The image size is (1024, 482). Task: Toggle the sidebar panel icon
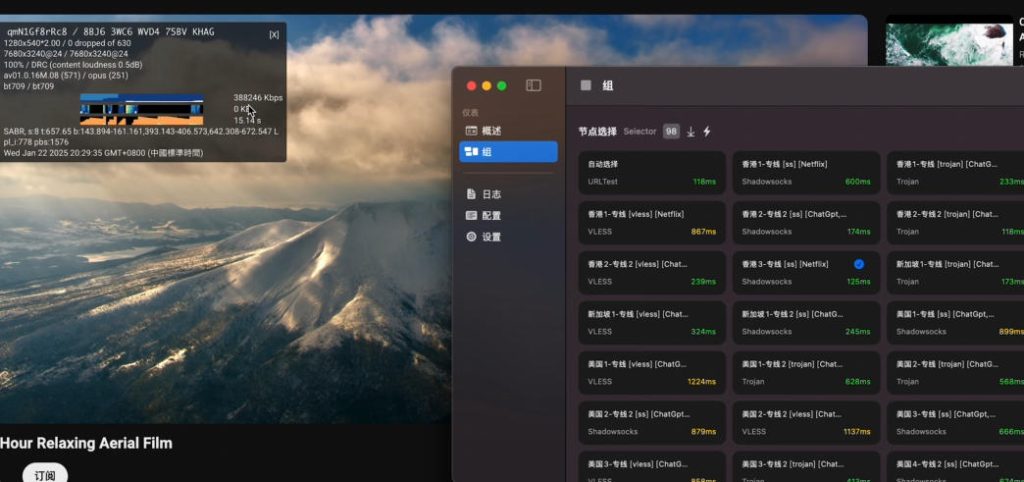pyautogui.click(x=534, y=86)
